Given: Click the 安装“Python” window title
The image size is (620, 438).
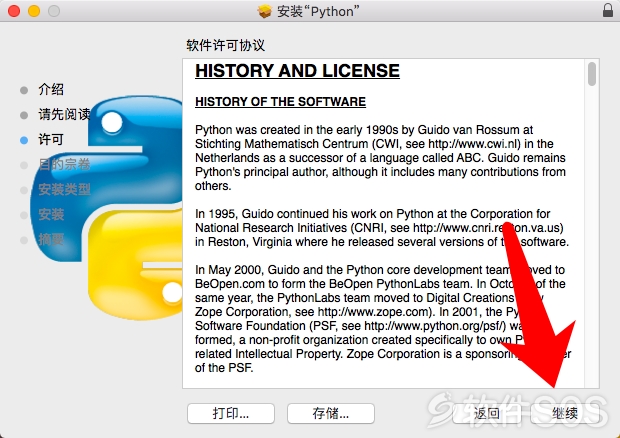Looking at the screenshot, I should (318, 11).
